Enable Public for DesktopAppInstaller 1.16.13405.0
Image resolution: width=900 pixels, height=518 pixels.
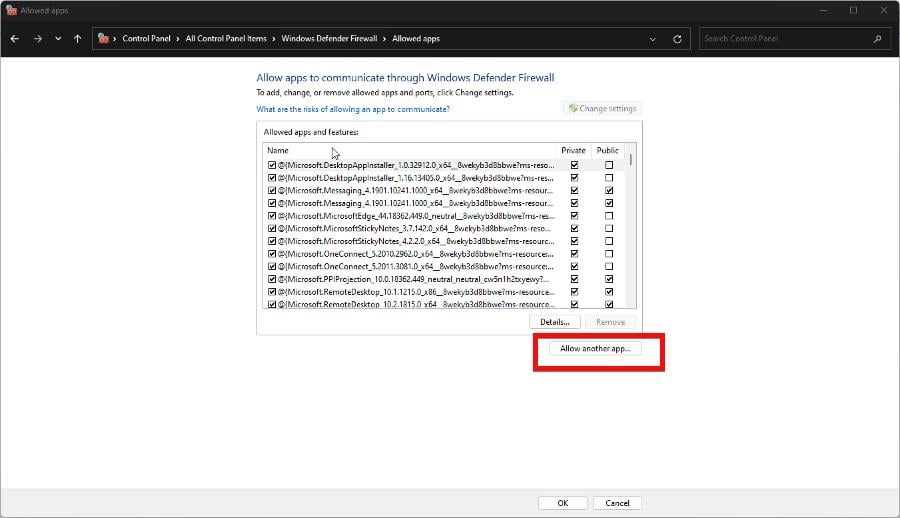click(609, 177)
